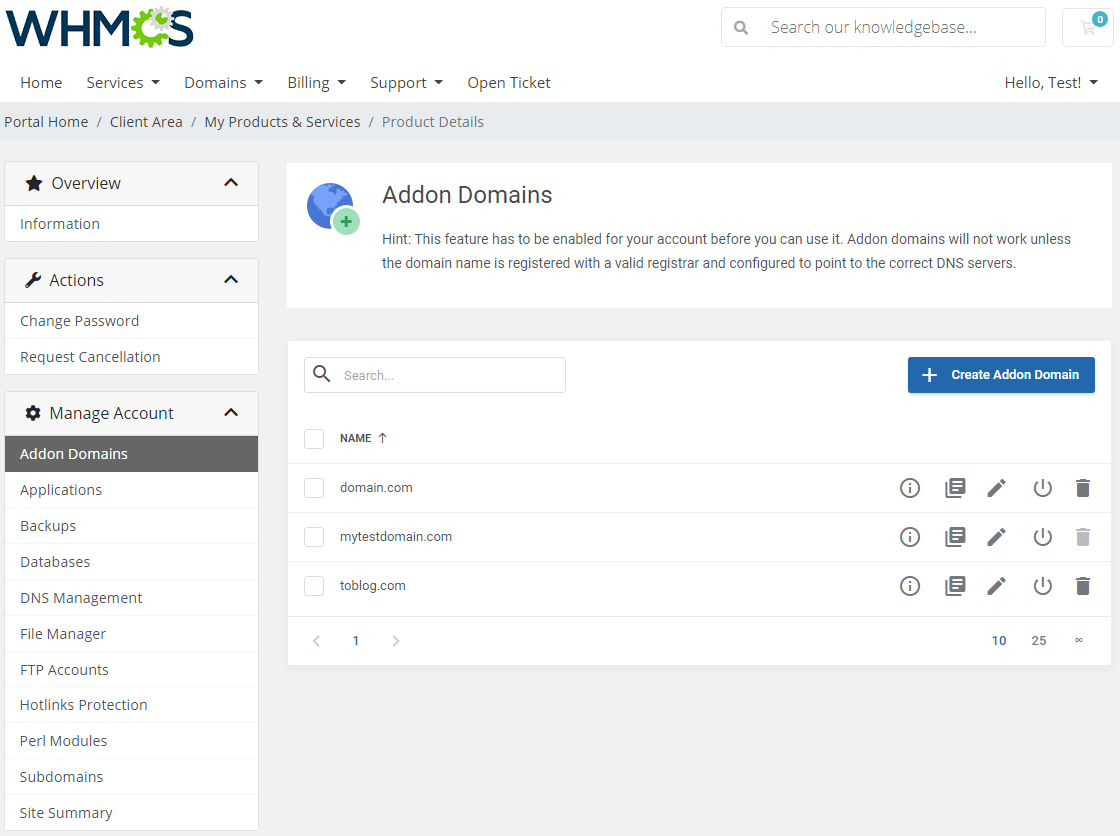Click the table search magnifier icon

point(322,374)
